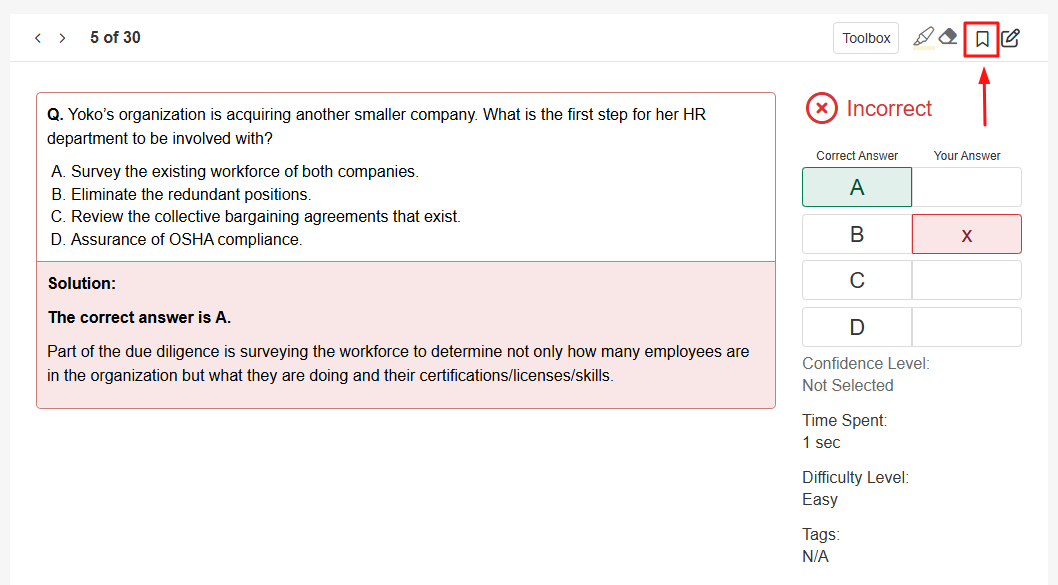Go to the next question arrow

coord(62,38)
